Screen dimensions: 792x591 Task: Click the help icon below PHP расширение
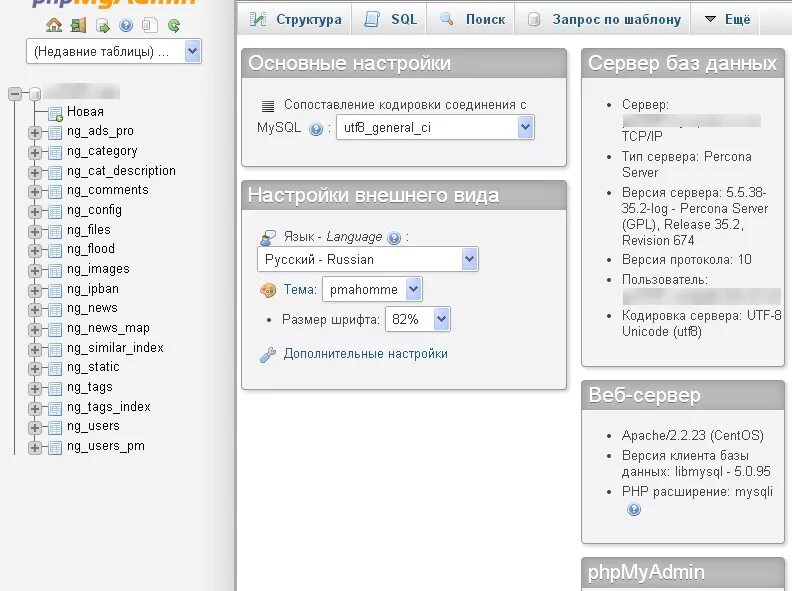(x=634, y=509)
